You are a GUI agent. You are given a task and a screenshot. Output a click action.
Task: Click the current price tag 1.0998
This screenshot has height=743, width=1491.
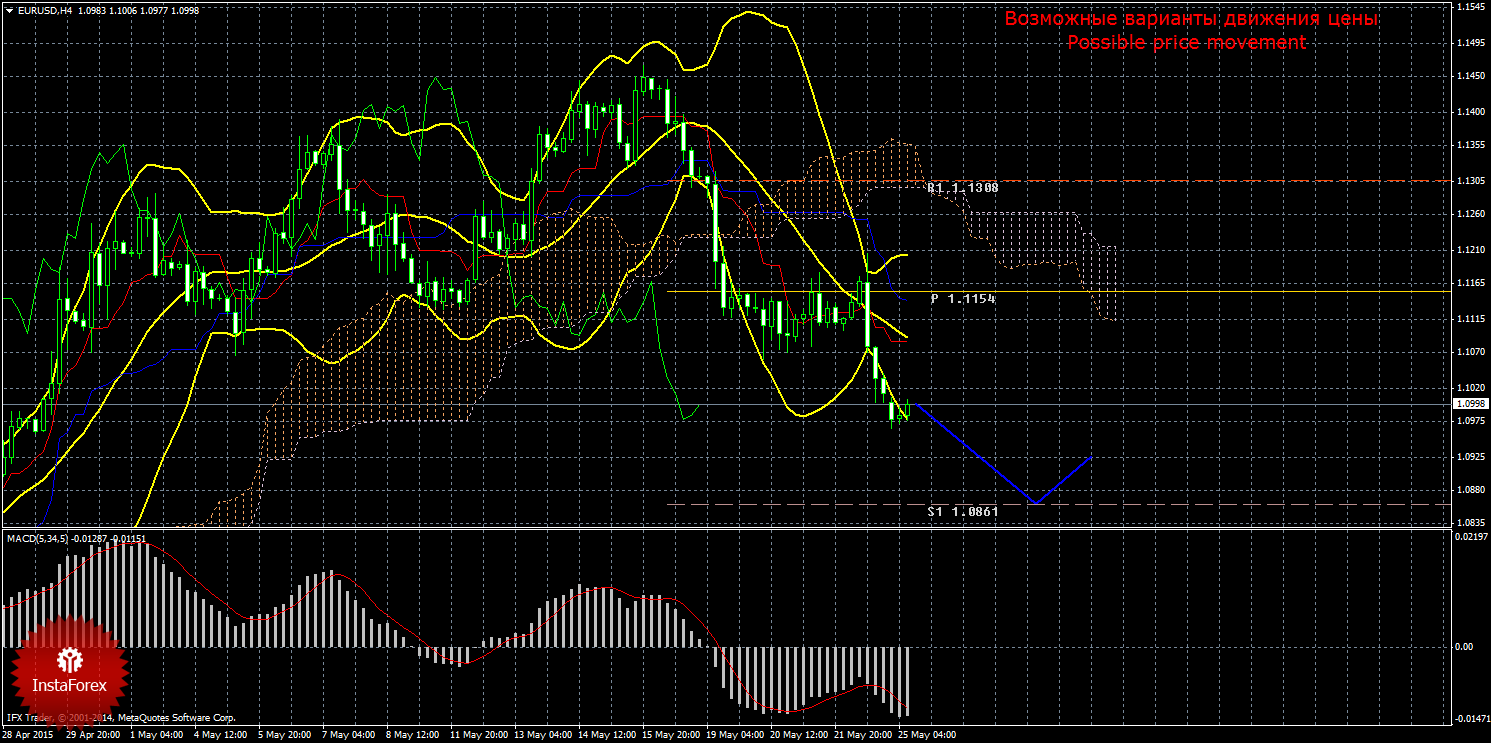click(x=1469, y=403)
